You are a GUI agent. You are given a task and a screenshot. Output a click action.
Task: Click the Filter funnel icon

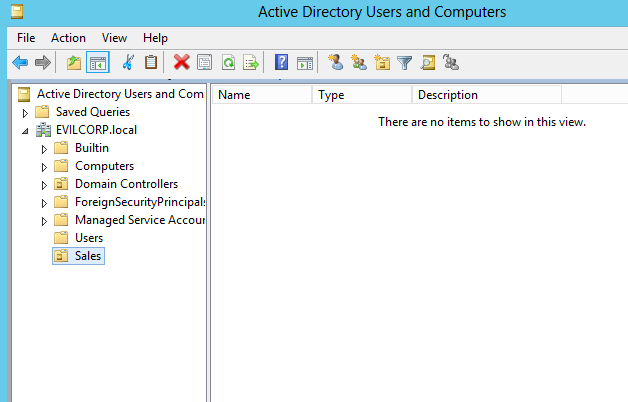404,62
